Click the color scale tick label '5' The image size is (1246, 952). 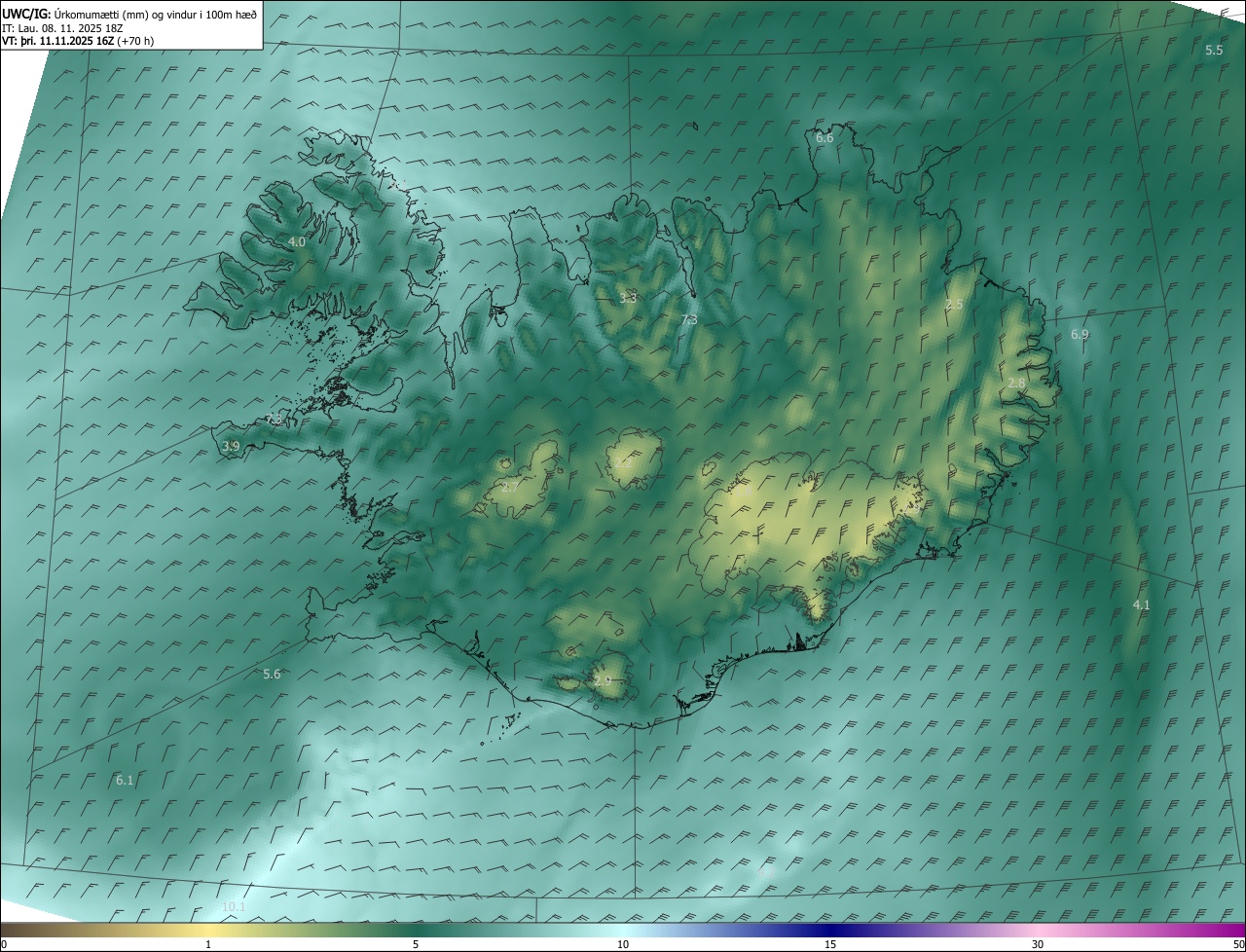[416, 944]
